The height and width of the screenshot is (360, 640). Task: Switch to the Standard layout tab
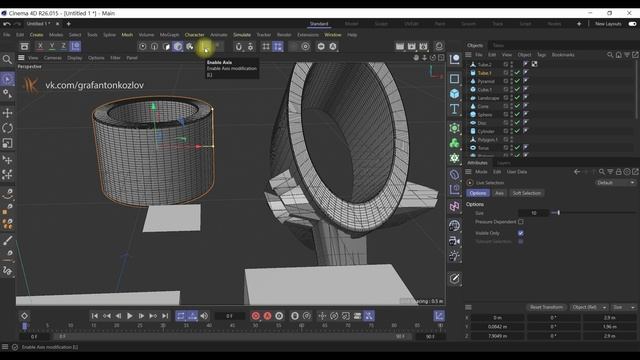click(319, 24)
